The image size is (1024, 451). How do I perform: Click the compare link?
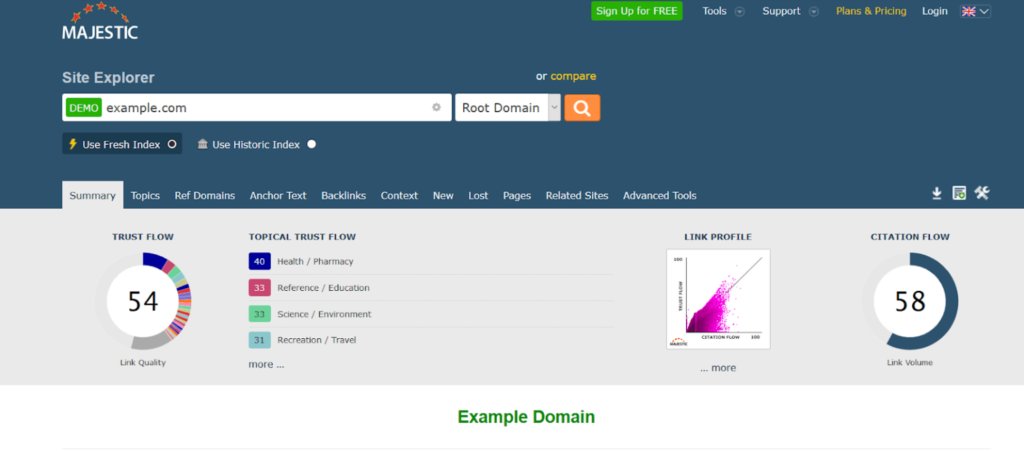pos(573,76)
